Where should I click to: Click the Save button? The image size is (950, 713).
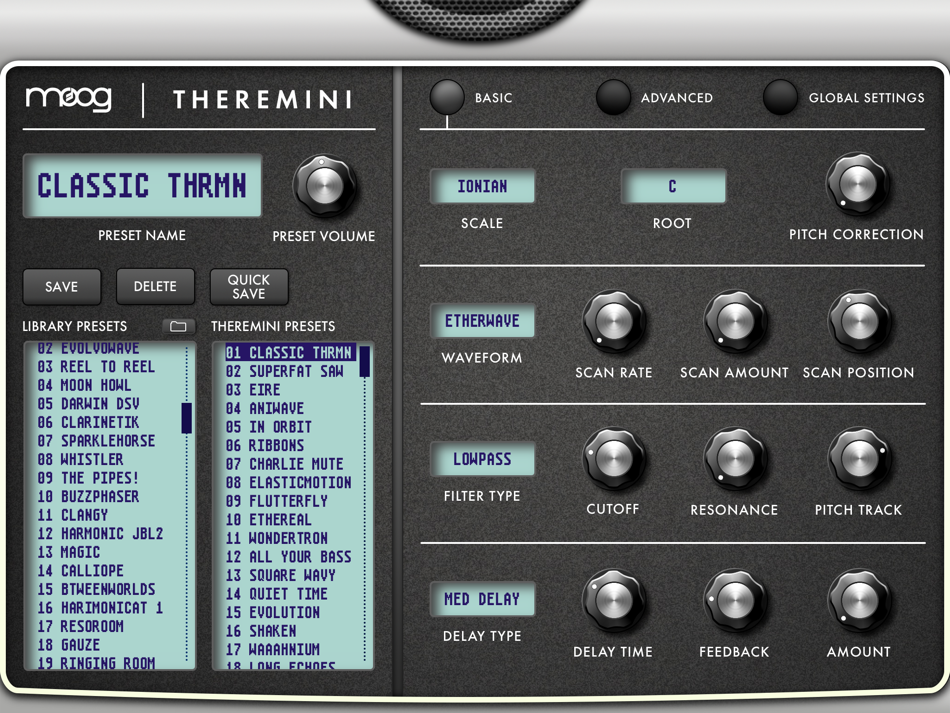(62, 287)
